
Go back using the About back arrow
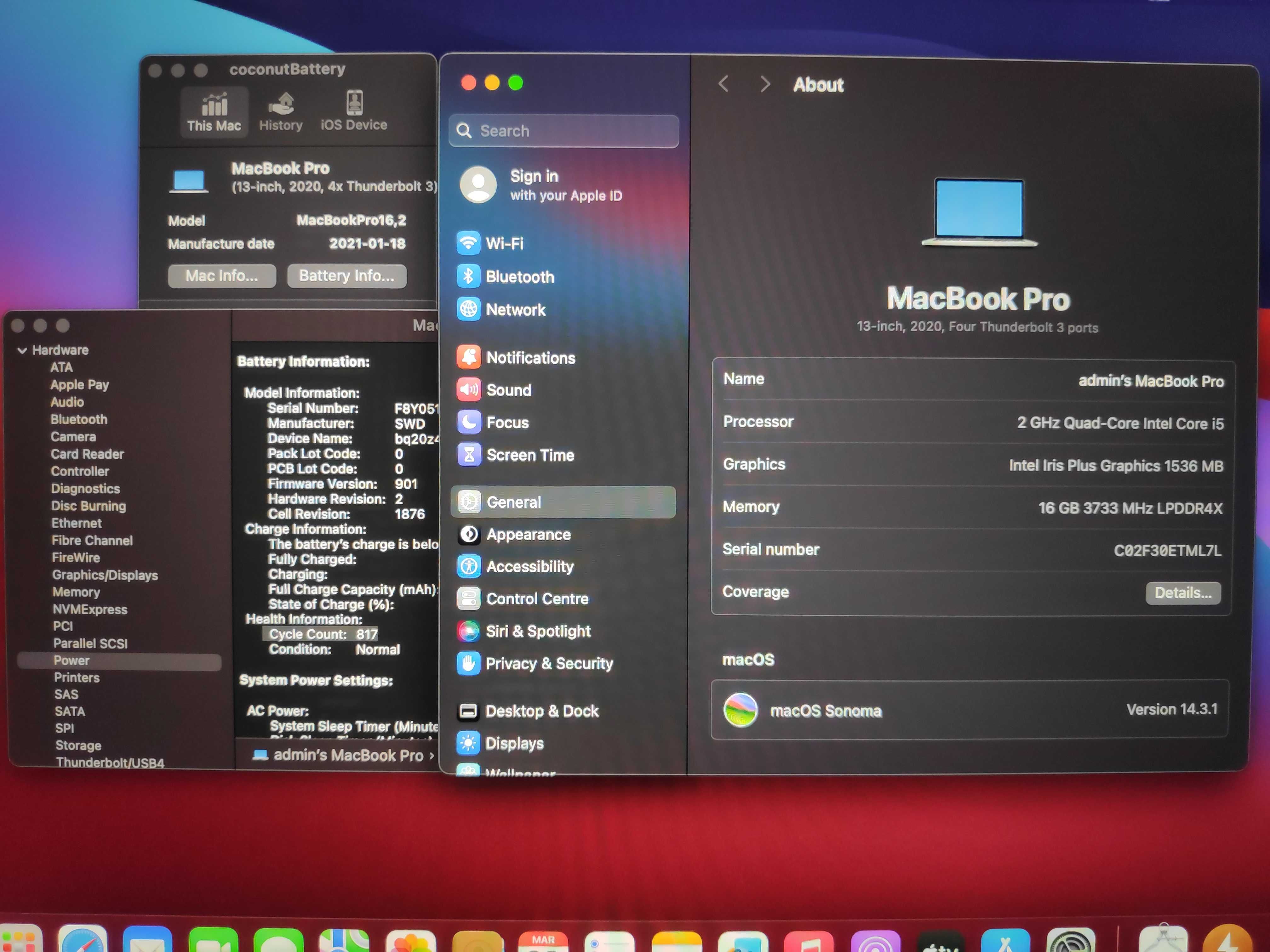click(724, 84)
